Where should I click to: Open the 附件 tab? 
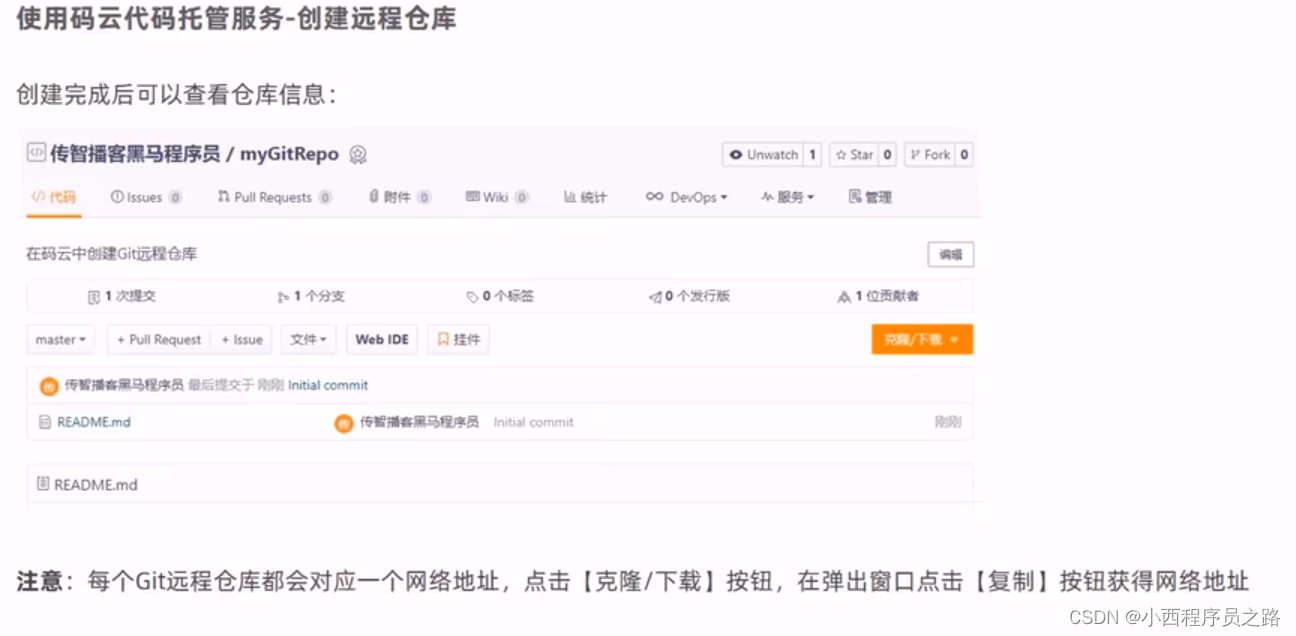399,197
